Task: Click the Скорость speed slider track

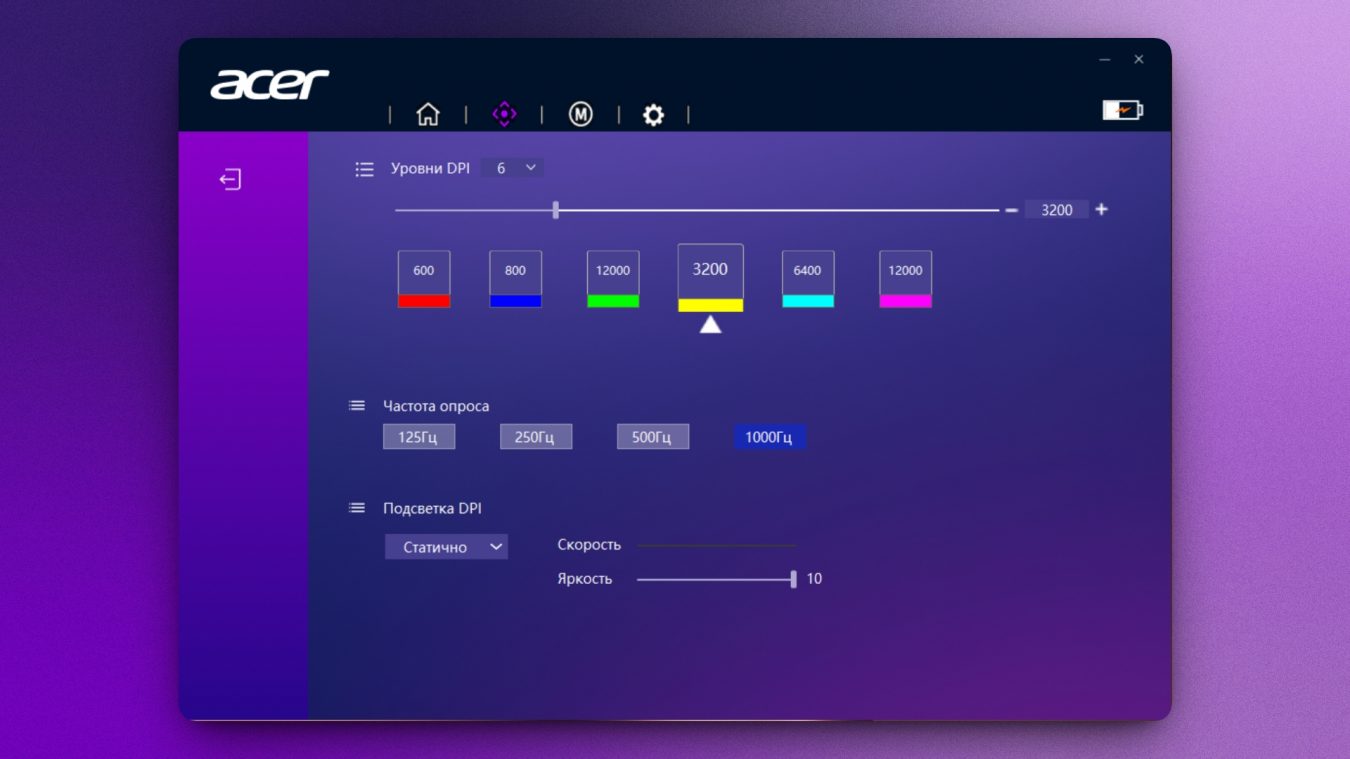Action: pos(716,546)
